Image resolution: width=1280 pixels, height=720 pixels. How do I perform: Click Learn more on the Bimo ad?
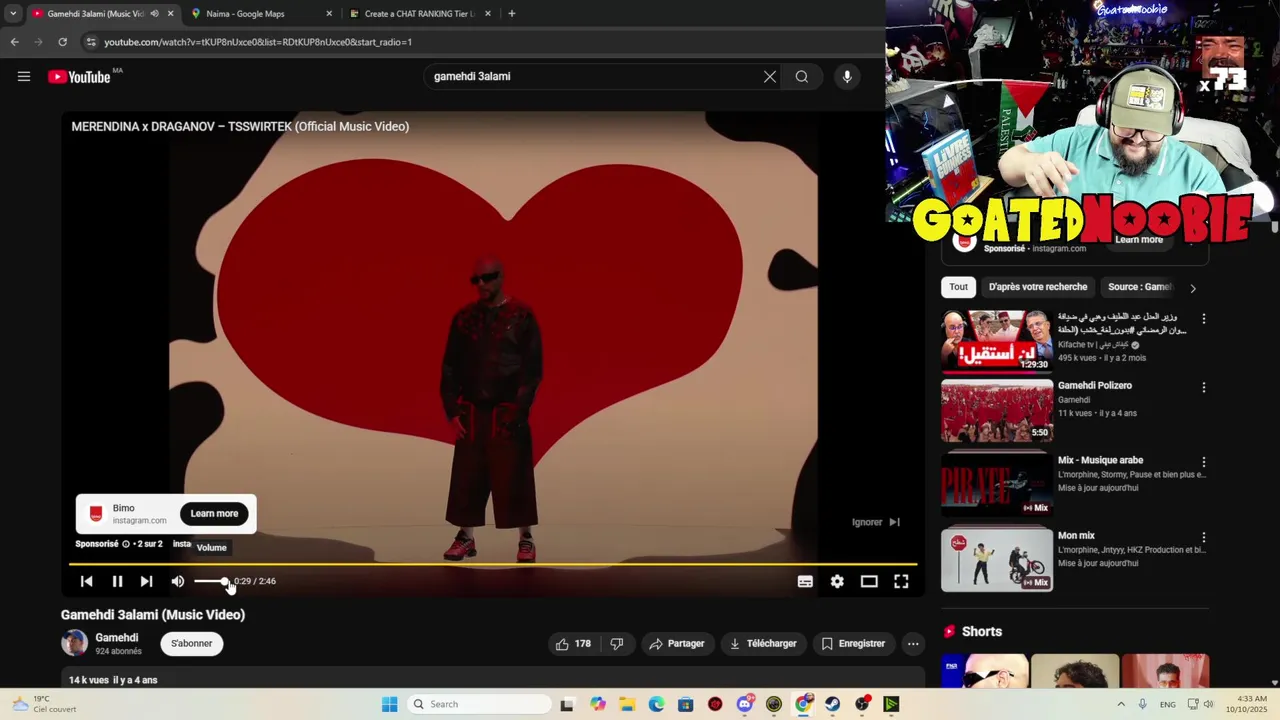click(x=215, y=514)
